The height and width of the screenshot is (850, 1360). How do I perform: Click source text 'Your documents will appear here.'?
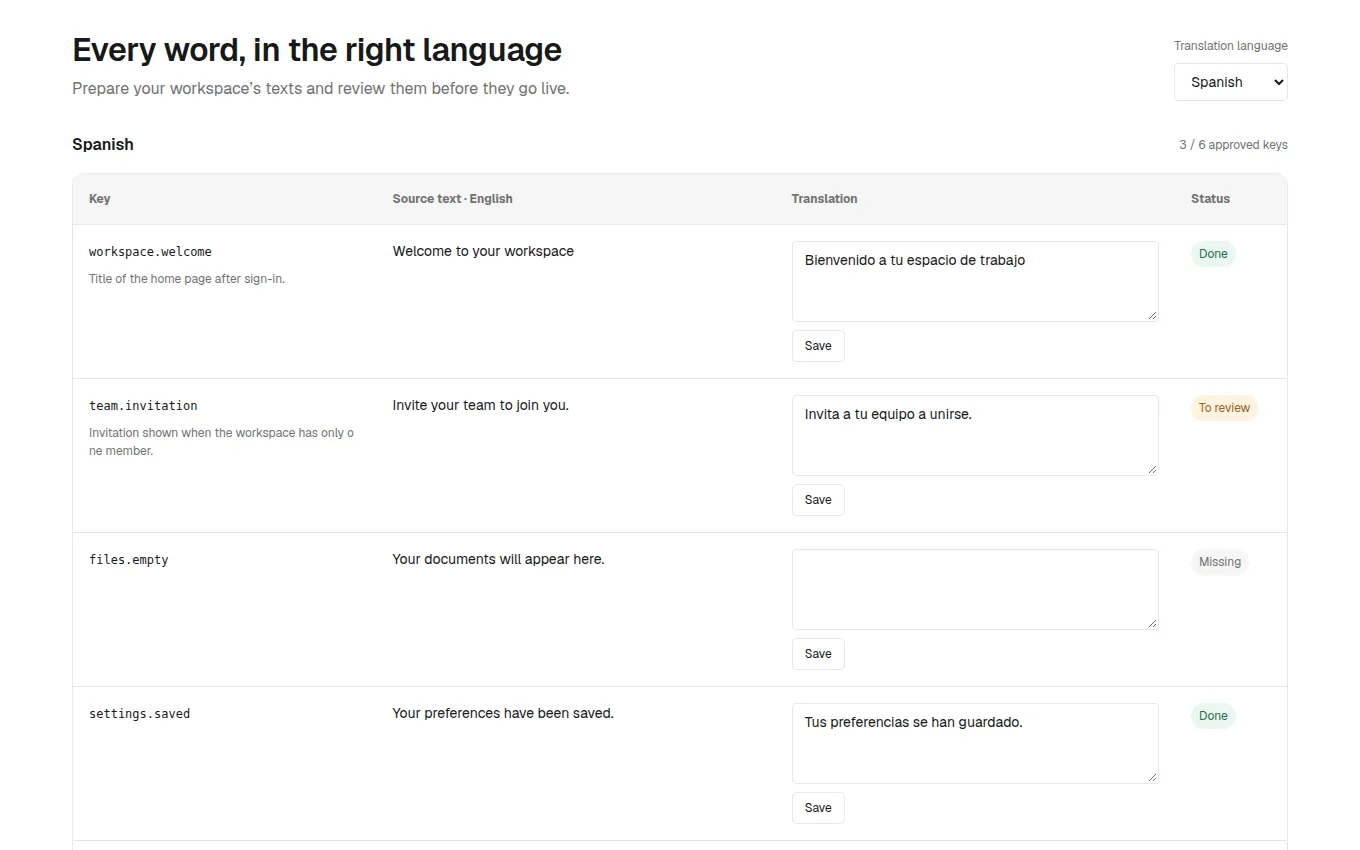(498, 559)
